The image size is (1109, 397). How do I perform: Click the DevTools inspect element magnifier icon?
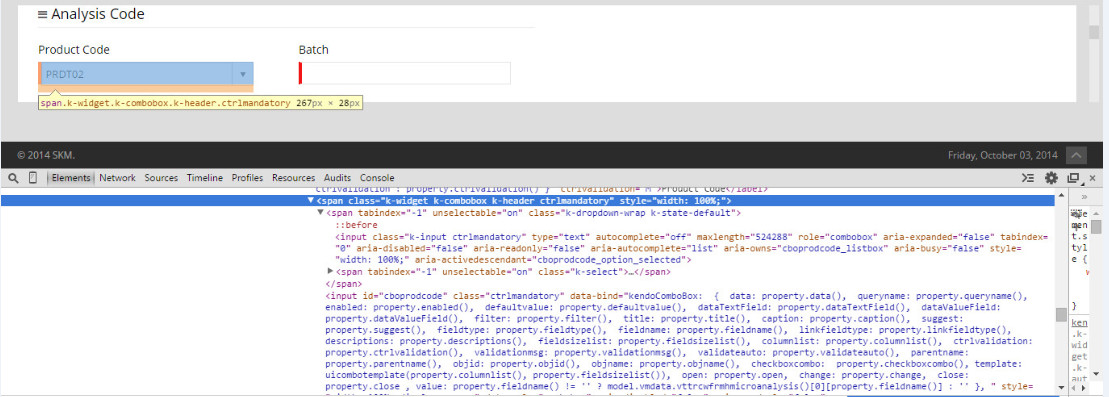pyautogui.click(x=13, y=178)
